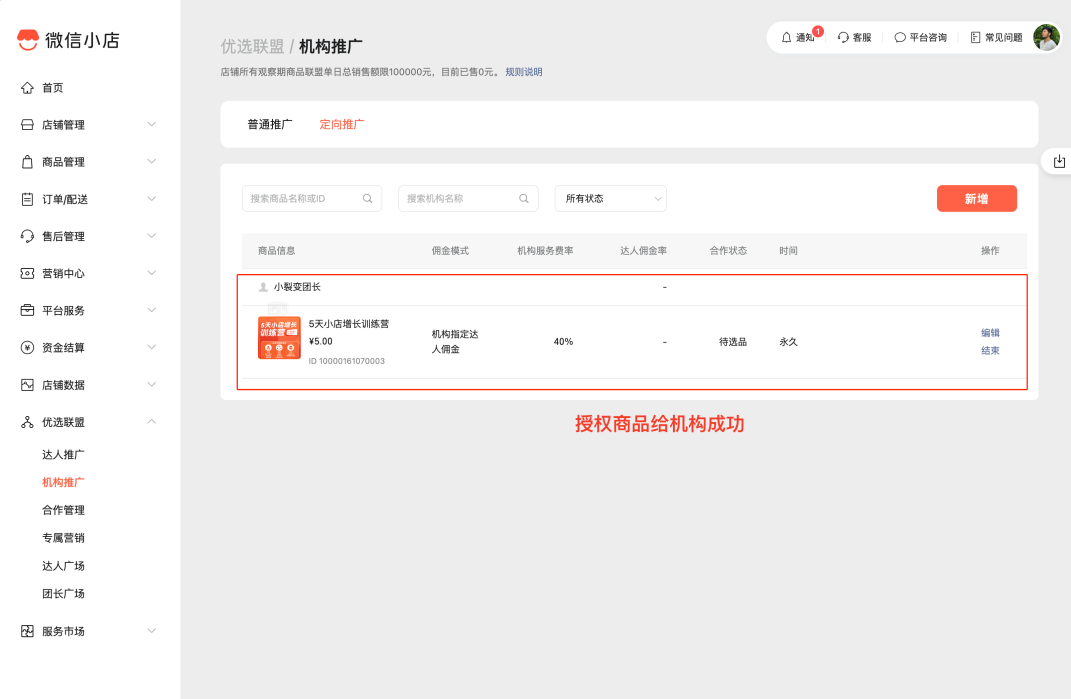Image resolution: width=1071 pixels, height=699 pixels.
Task: Click 编辑 on the training camp row
Action: tap(990, 332)
